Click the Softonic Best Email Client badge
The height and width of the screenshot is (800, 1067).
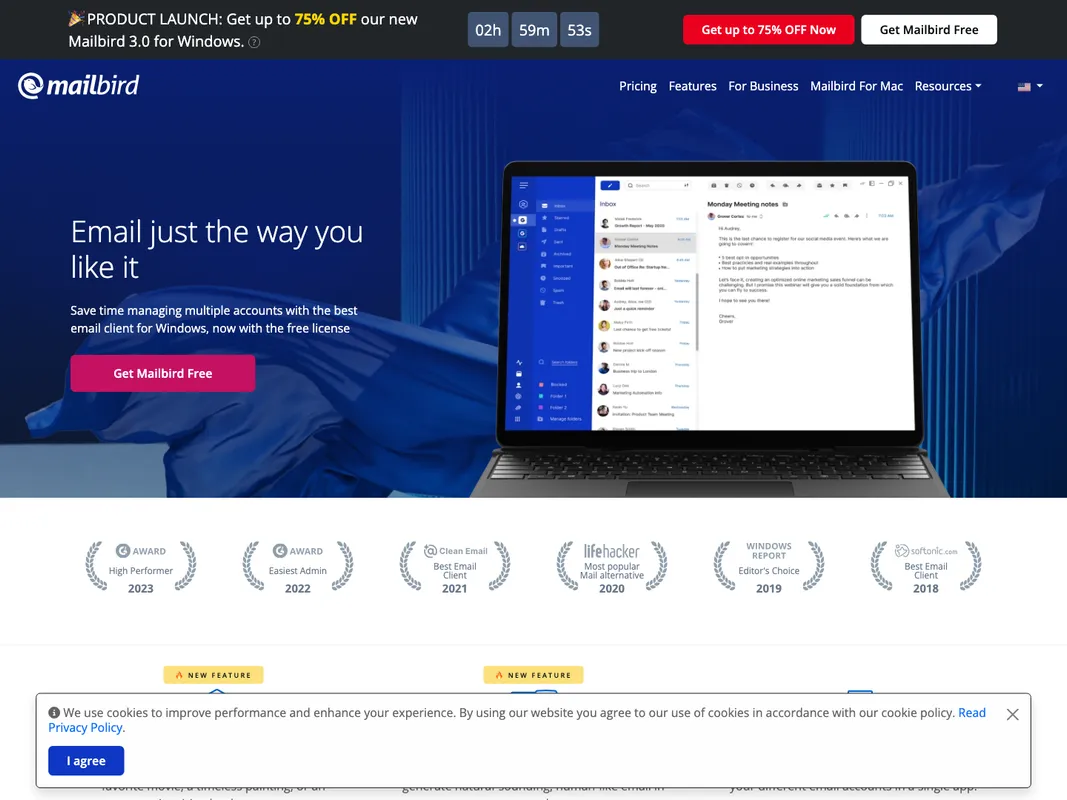pyautogui.click(x=926, y=567)
